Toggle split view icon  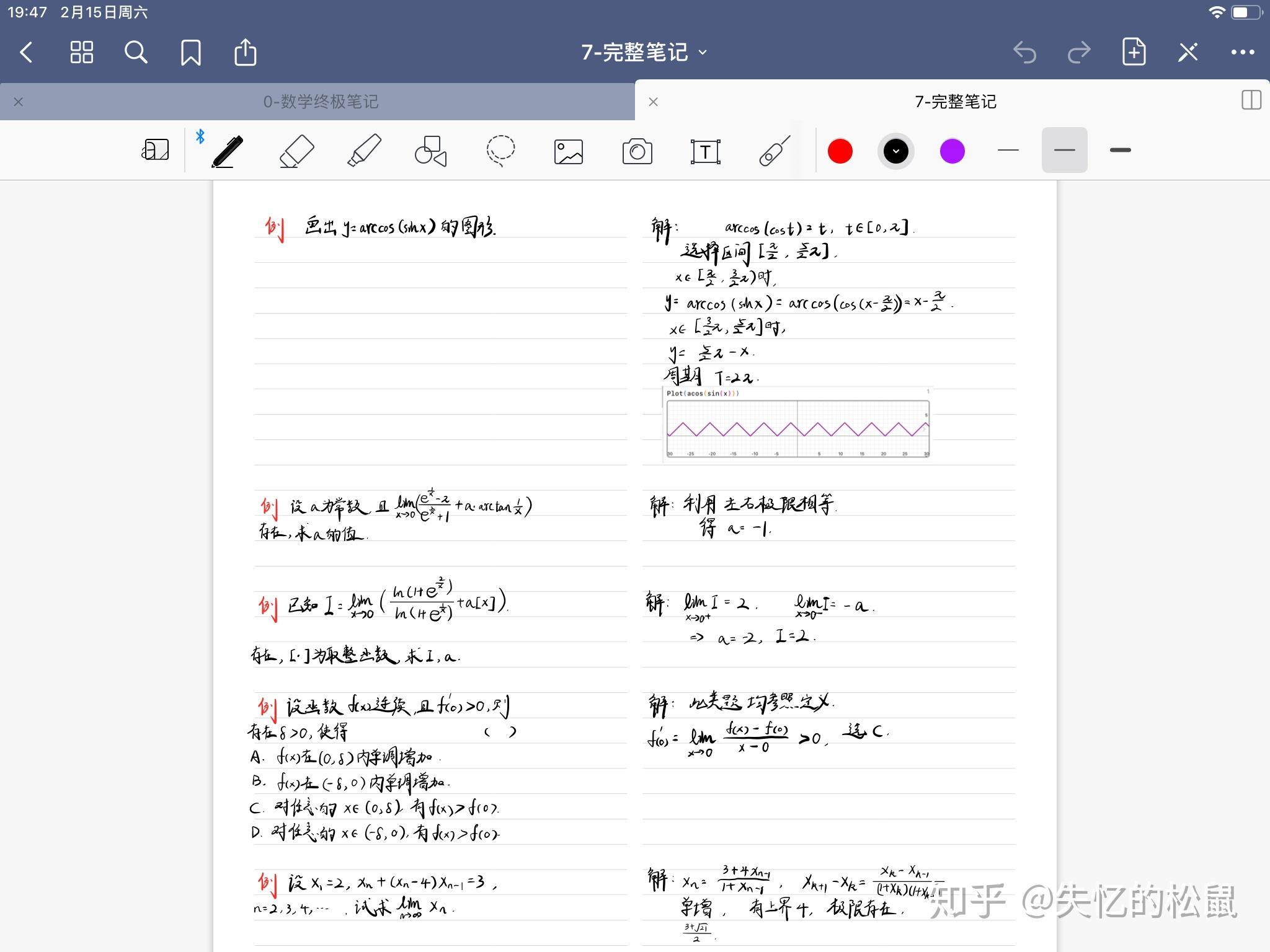(1251, 100)
